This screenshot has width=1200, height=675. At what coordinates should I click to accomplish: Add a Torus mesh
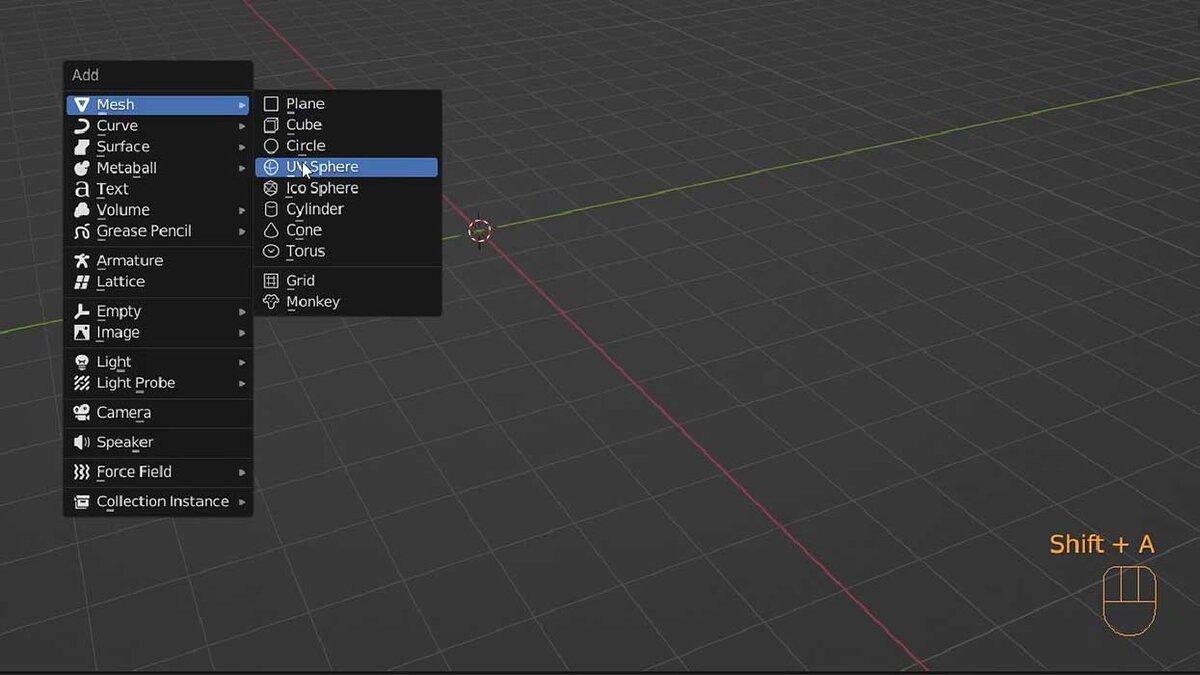347,251
